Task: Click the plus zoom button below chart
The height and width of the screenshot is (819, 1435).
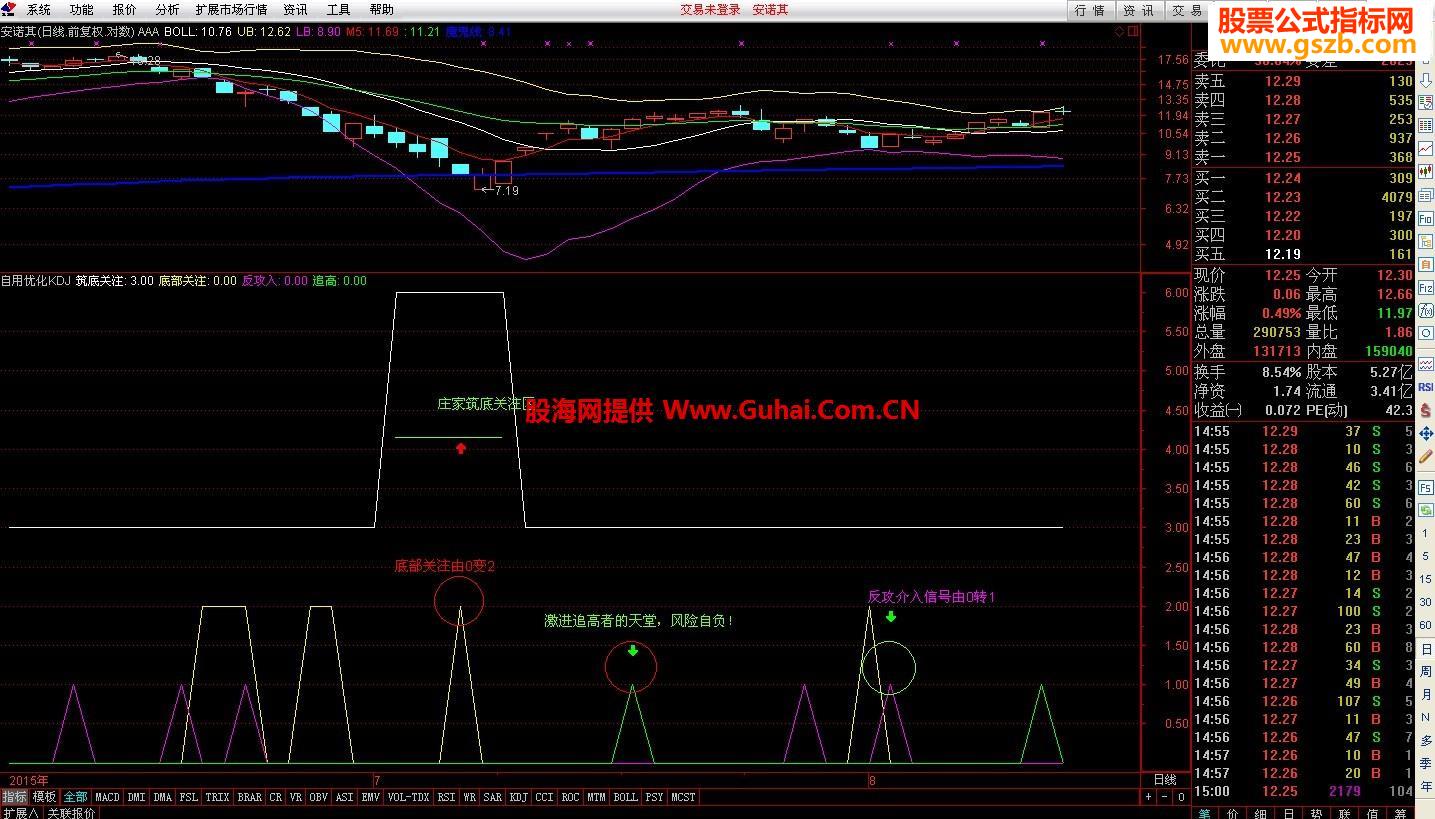Action: click(1149, 797)
